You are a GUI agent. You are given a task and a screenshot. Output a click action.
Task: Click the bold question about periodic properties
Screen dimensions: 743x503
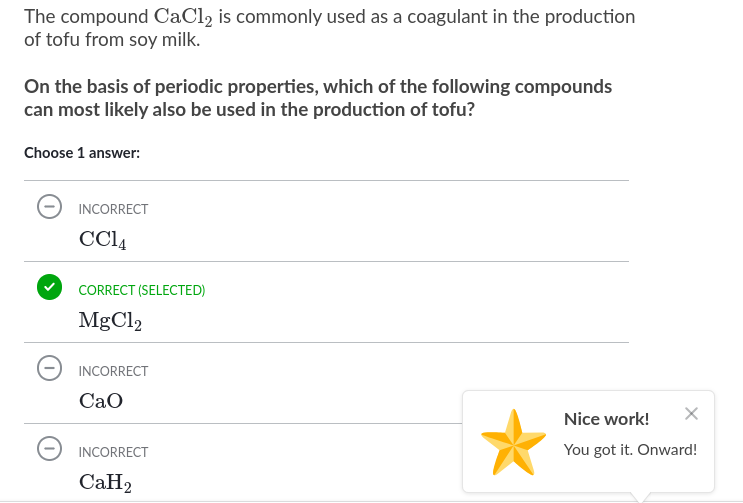click(318, 98)
